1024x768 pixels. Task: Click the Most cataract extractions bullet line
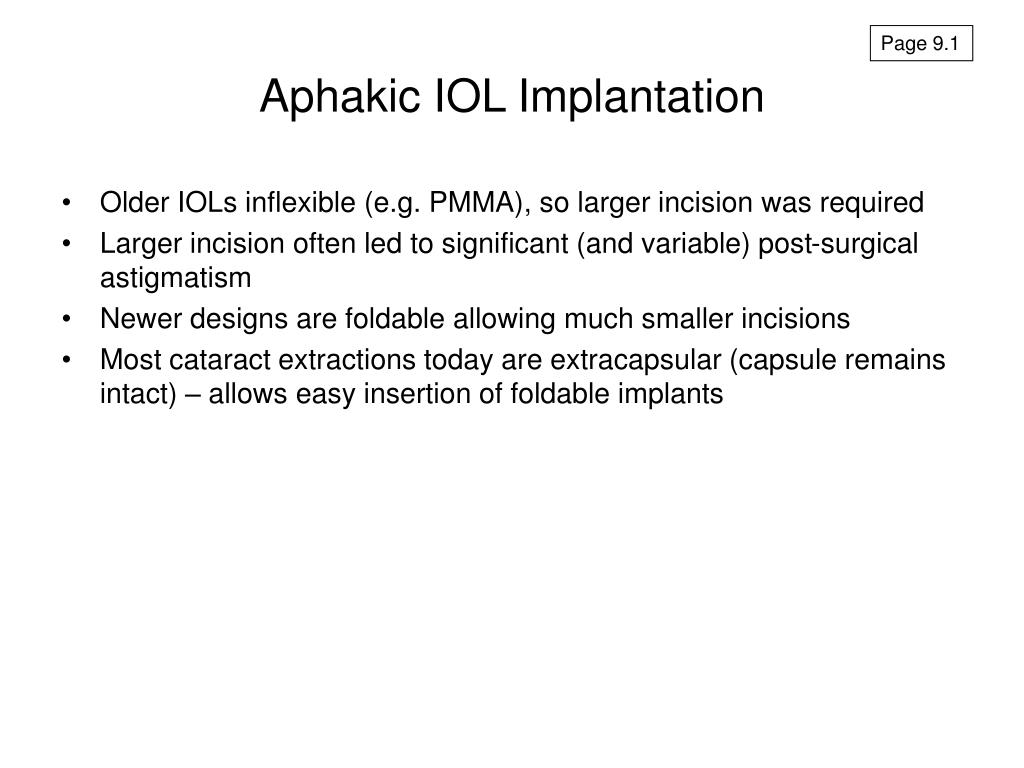point(522,360)
